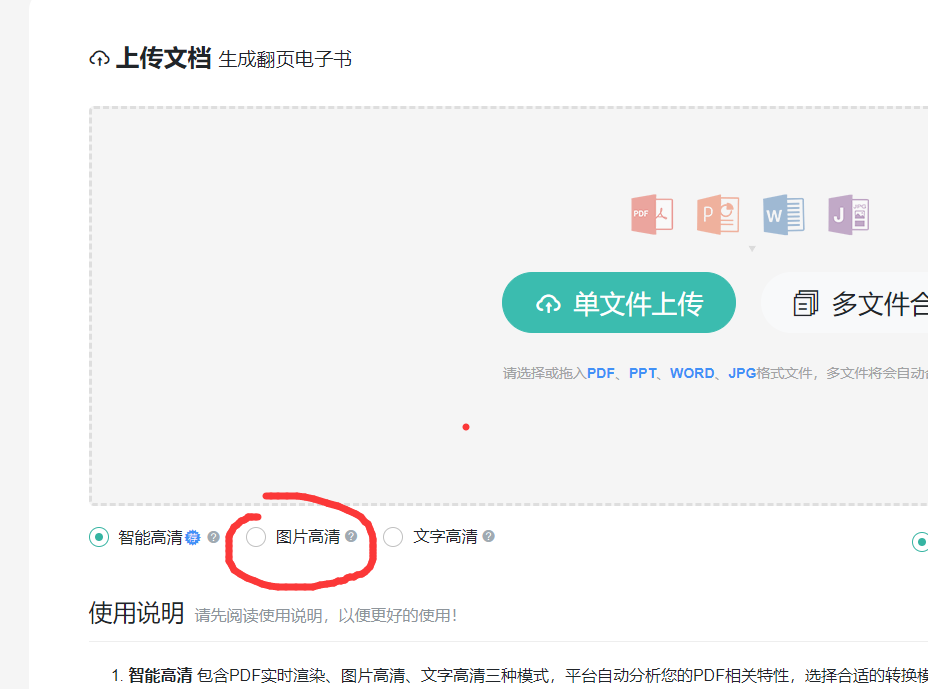Viewport: 928px width, 689px height.
Task: Click the blue PDF text in the hint
Action: [601, 373]
